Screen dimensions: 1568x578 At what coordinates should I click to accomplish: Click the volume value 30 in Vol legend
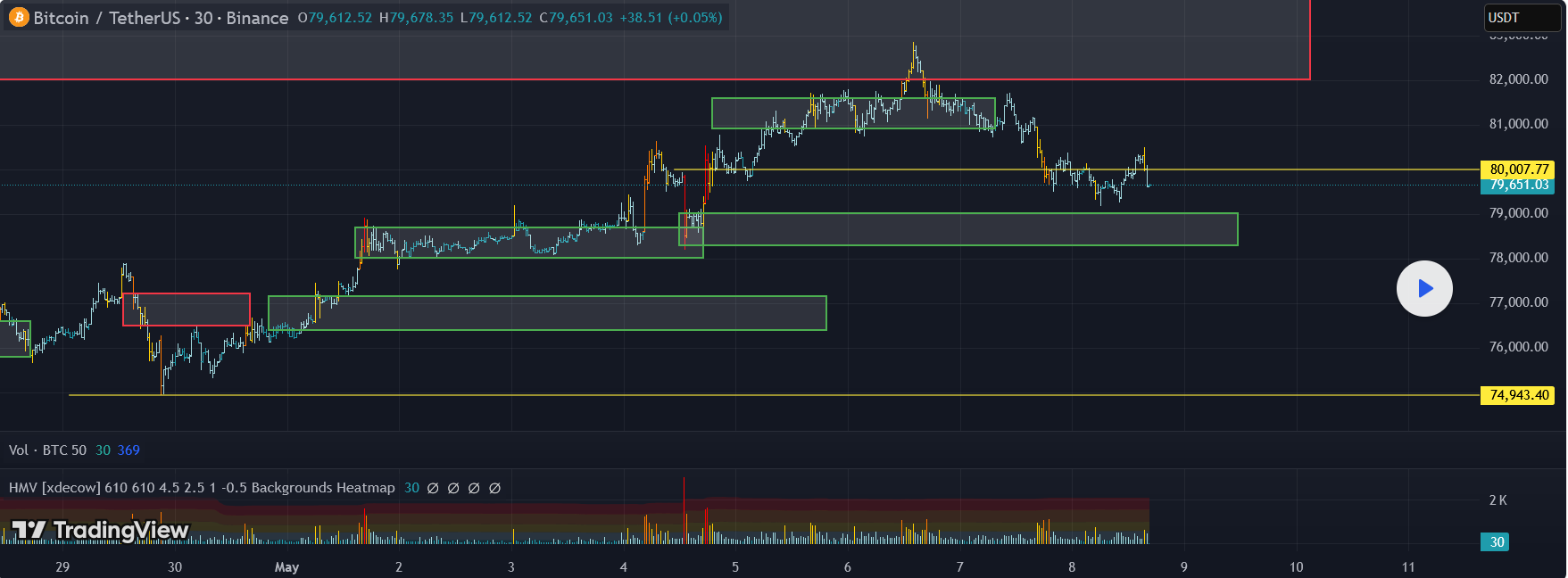104,450
